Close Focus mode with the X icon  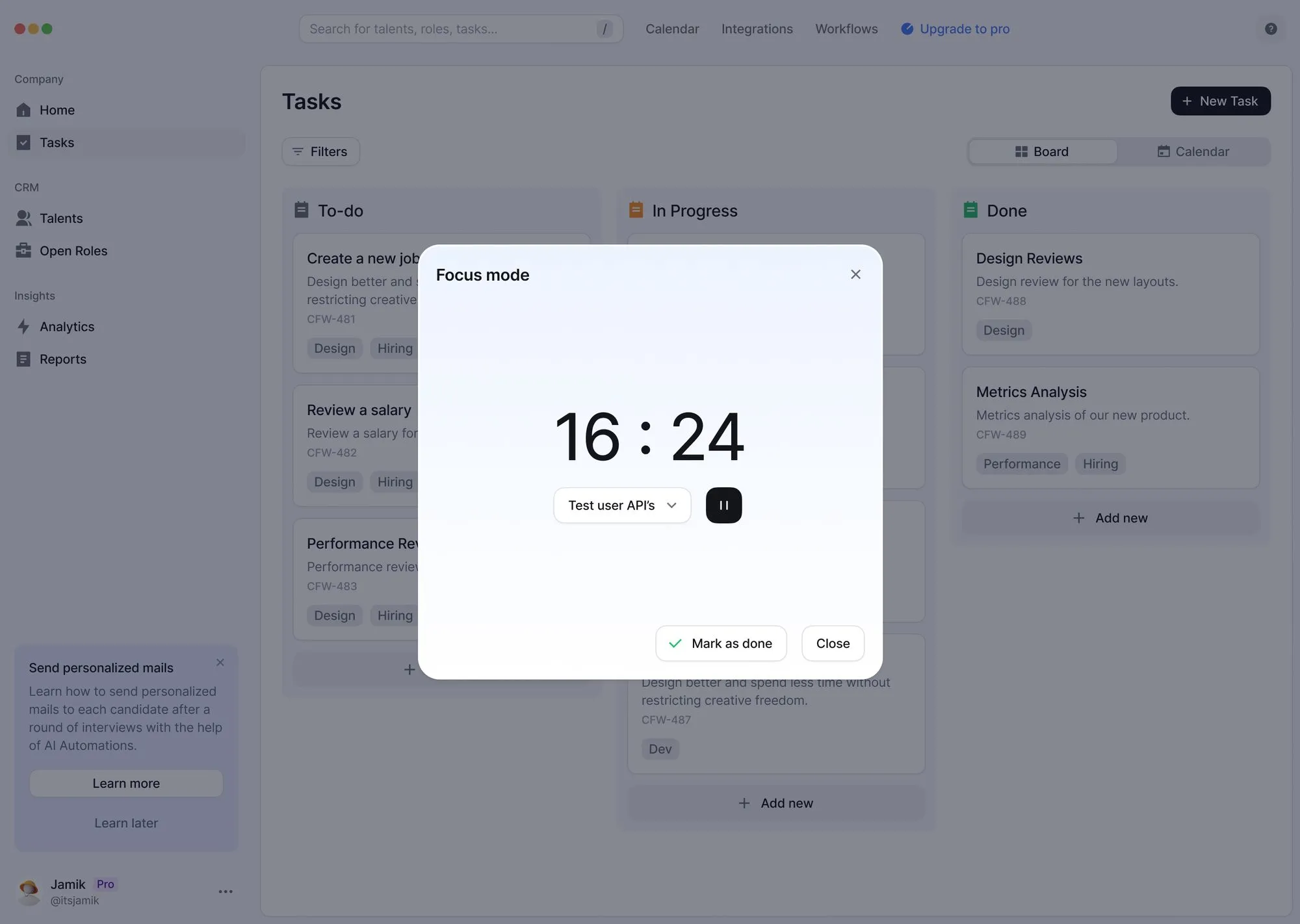(x=855, y=274)
